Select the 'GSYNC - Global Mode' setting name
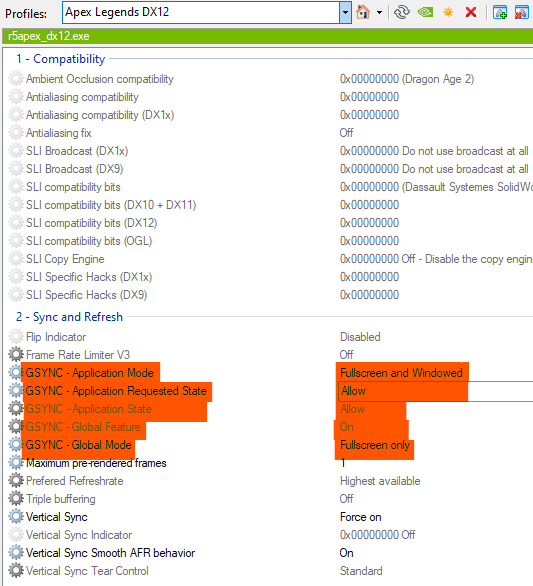Viewport: 533px width, 586px height. (79, 445)
